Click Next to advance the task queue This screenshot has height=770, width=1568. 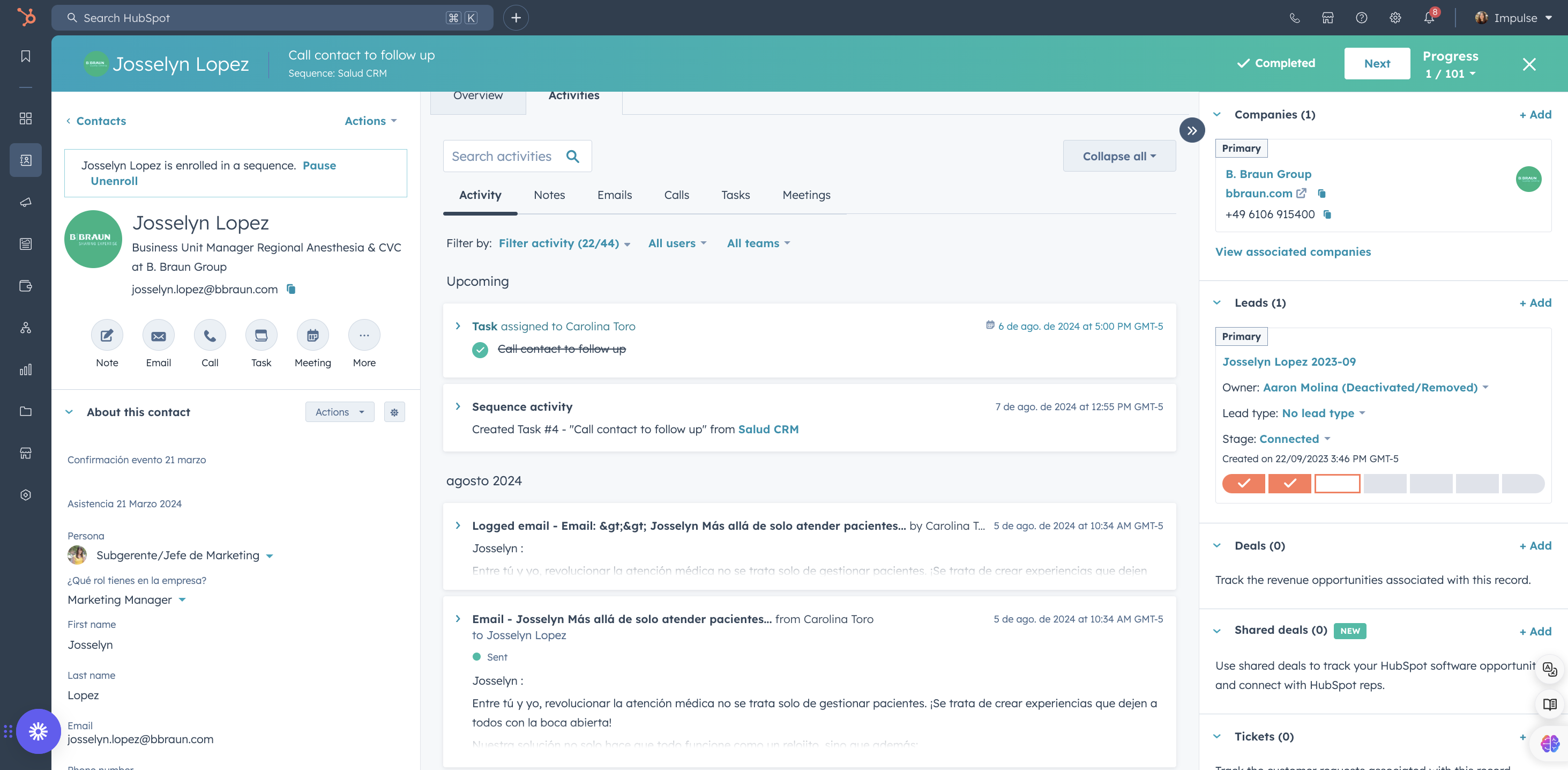pos(1377,63)
